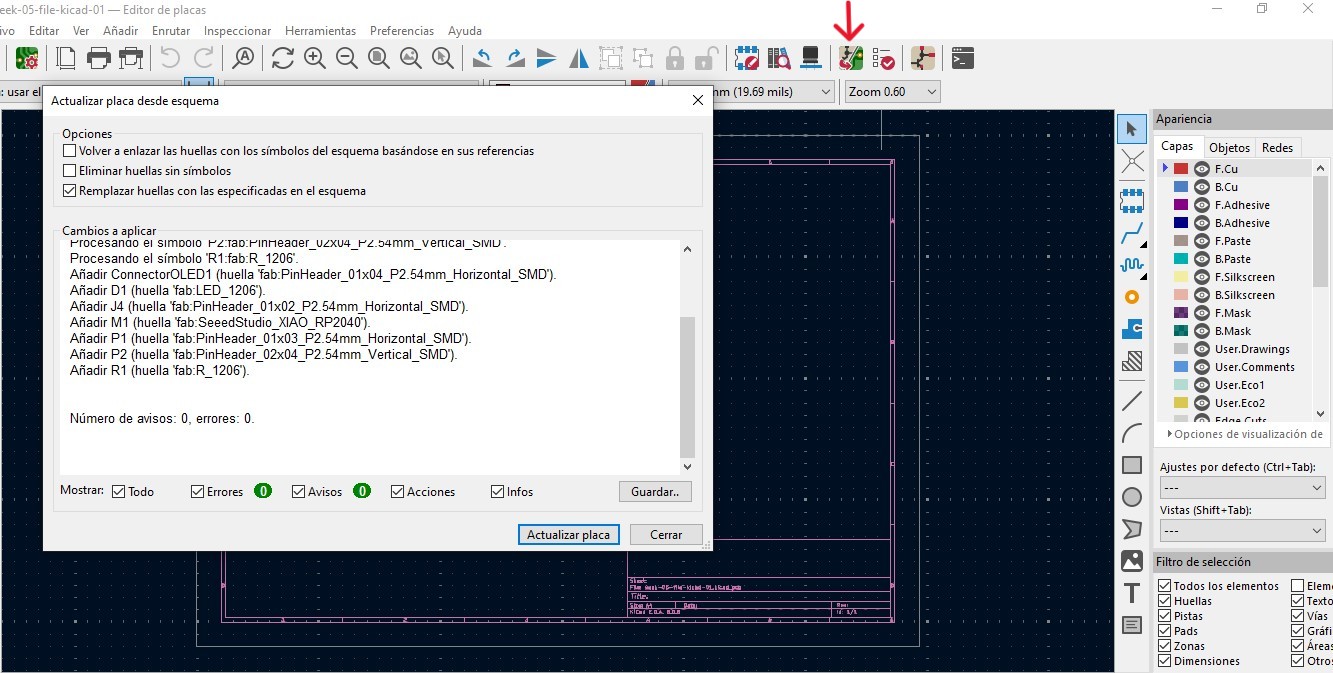
Task: Hide the F.Cu layer eye icon
Action: 1201,169
